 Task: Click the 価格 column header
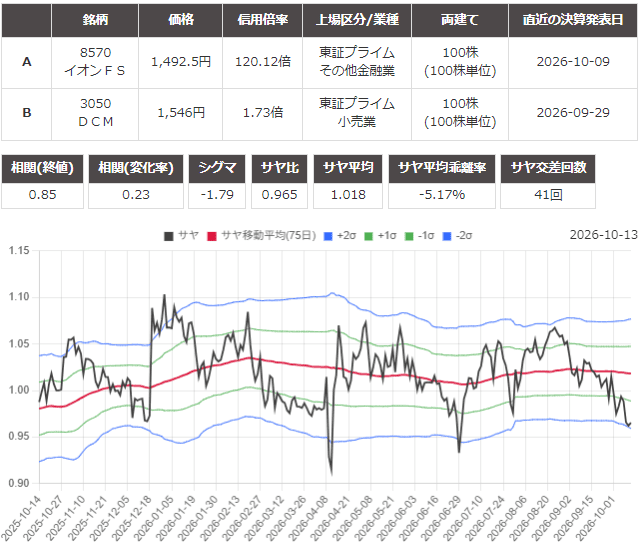181,20
